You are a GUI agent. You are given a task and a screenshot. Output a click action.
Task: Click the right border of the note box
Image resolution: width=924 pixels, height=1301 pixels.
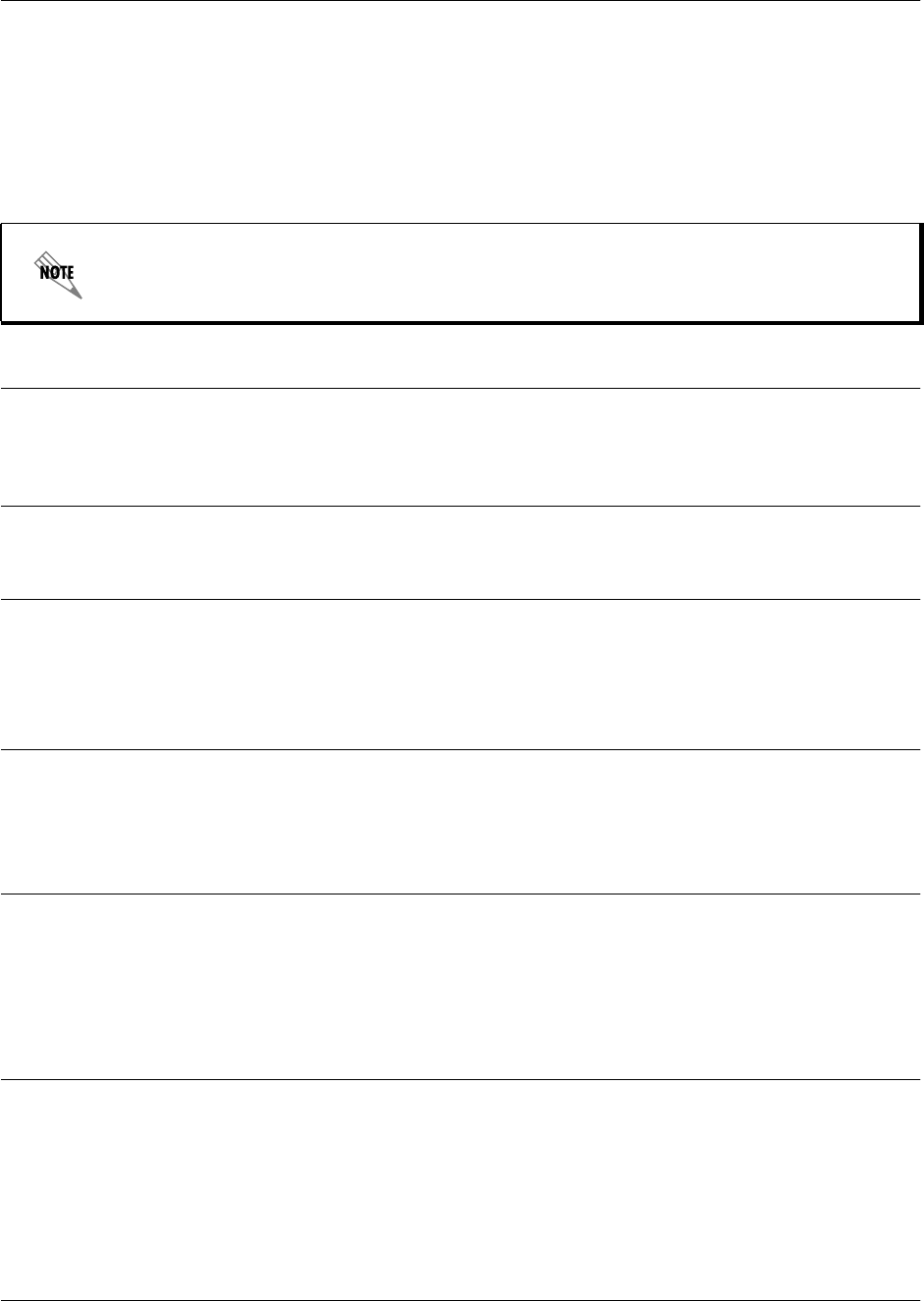point(920,273)
